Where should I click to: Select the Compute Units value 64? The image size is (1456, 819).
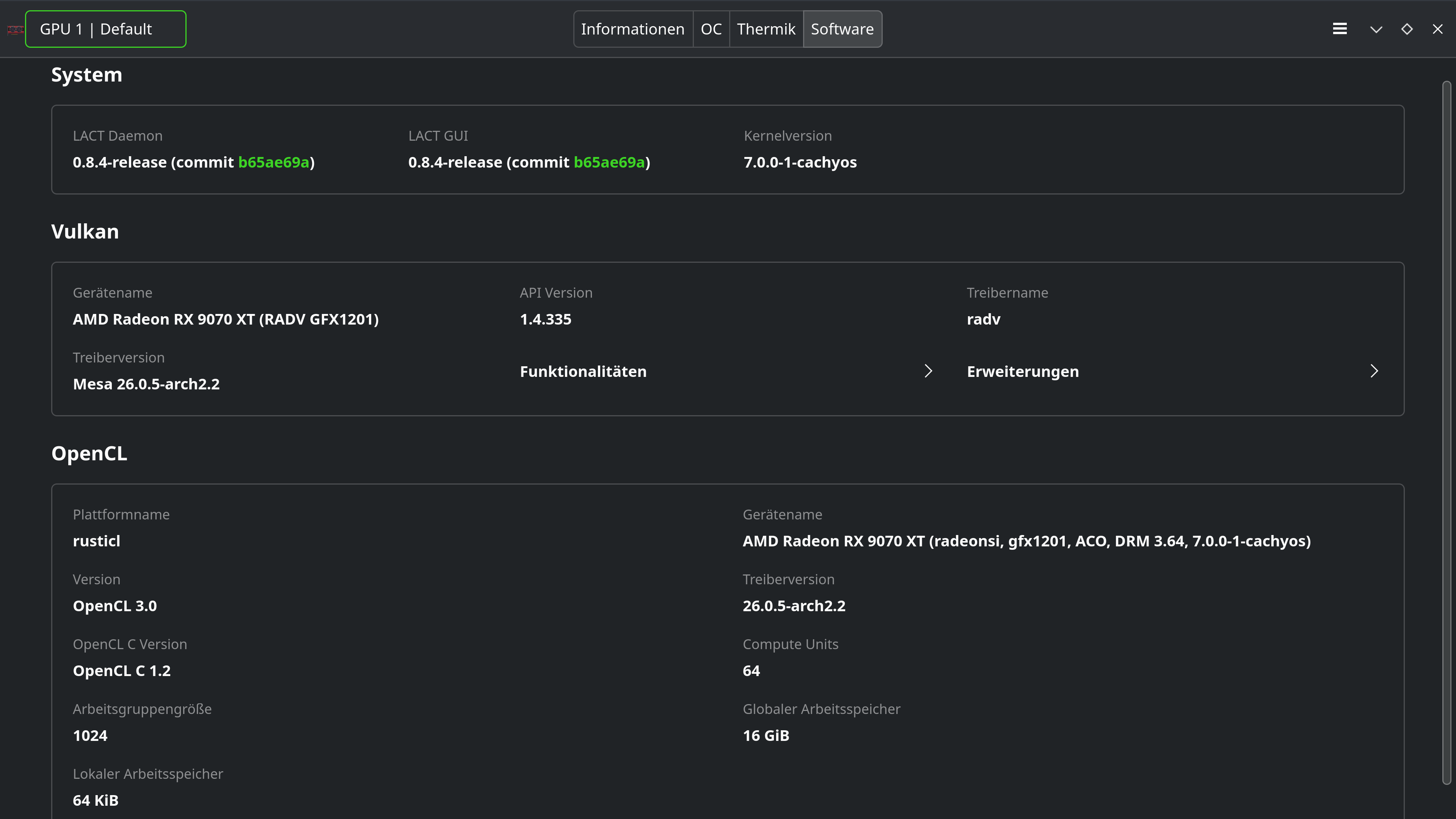(751, 671)
